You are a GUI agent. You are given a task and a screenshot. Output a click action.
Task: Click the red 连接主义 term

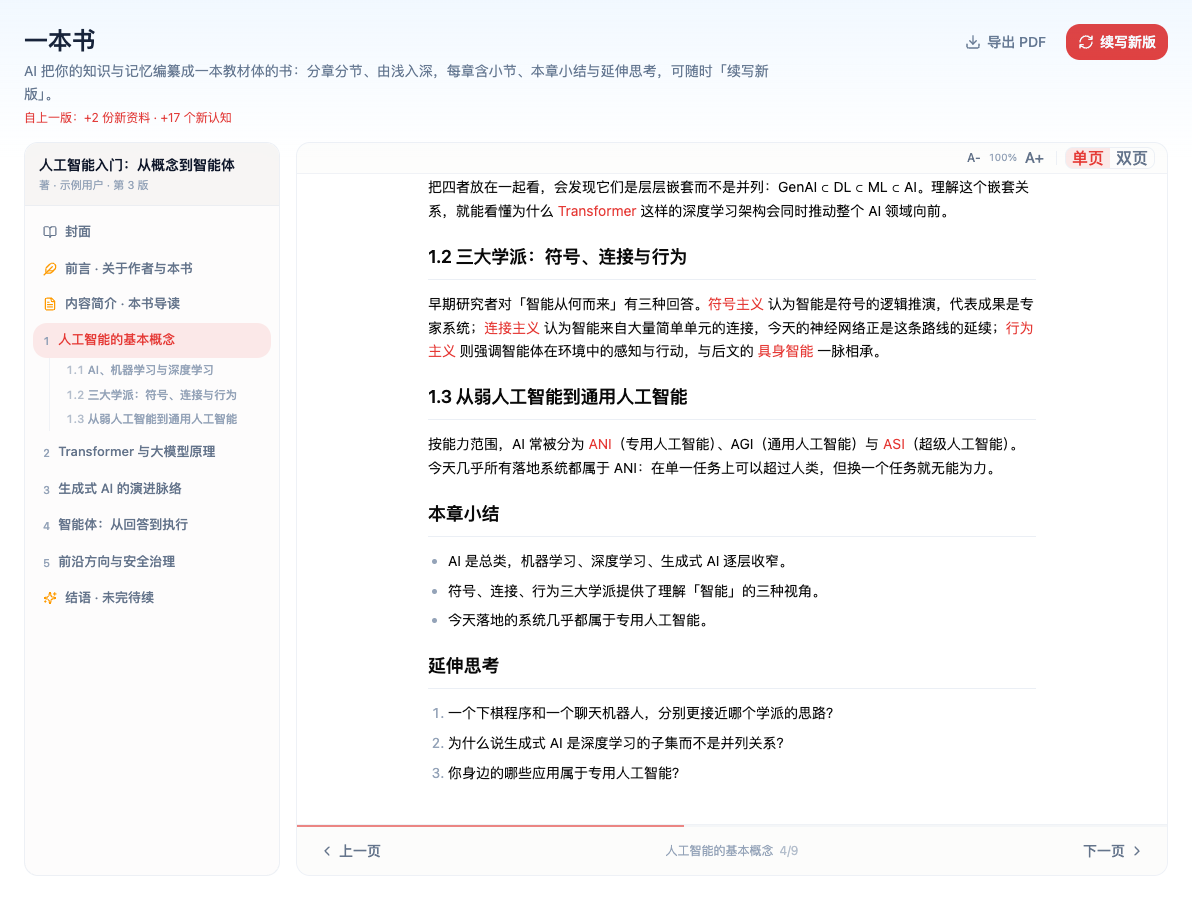(x=512, y=328)
